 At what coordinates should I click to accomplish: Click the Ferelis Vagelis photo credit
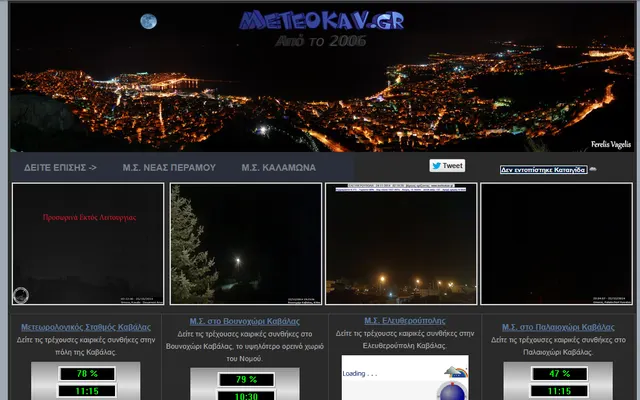(611, 144)
